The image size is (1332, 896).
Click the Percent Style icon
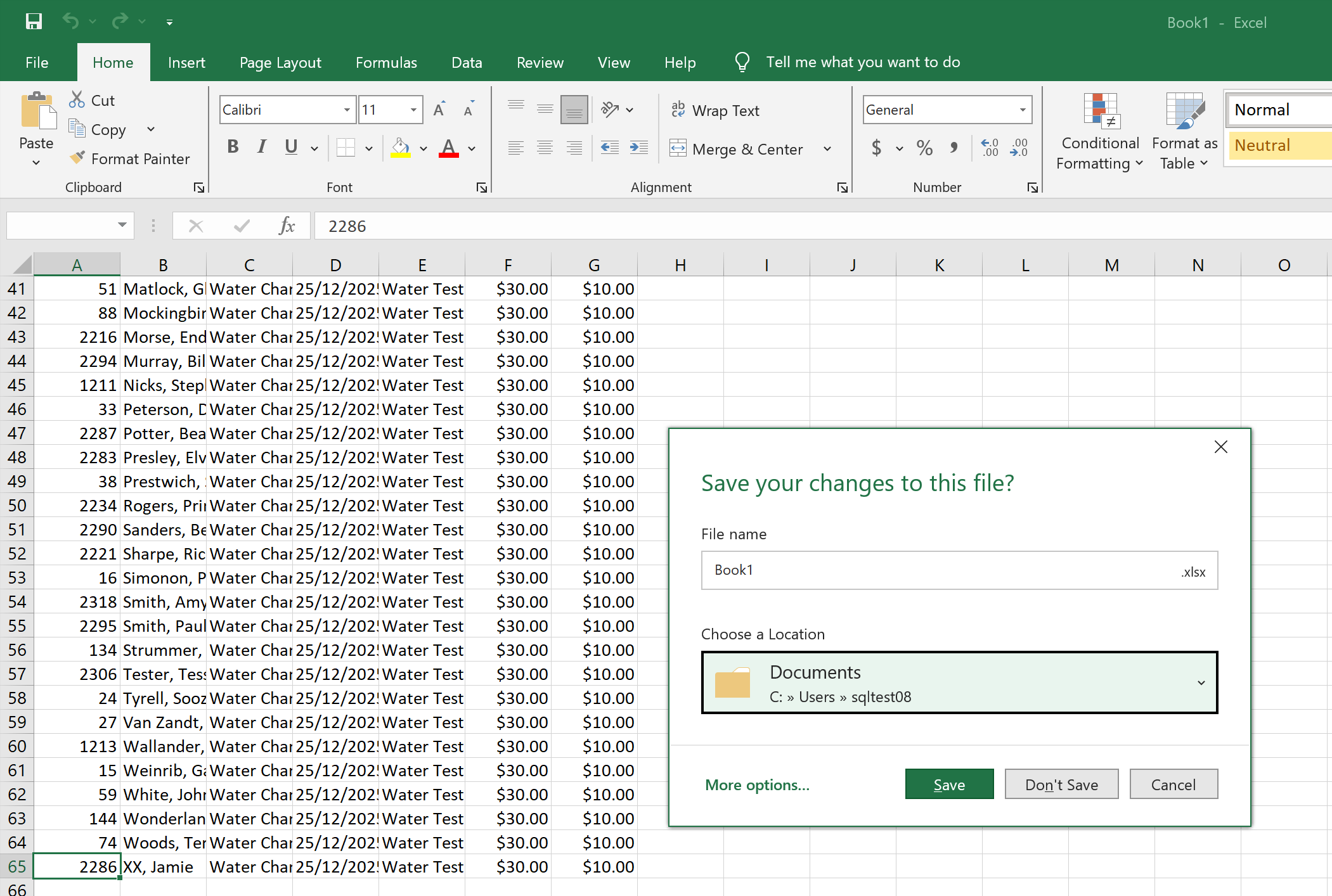tap(924, 148)
